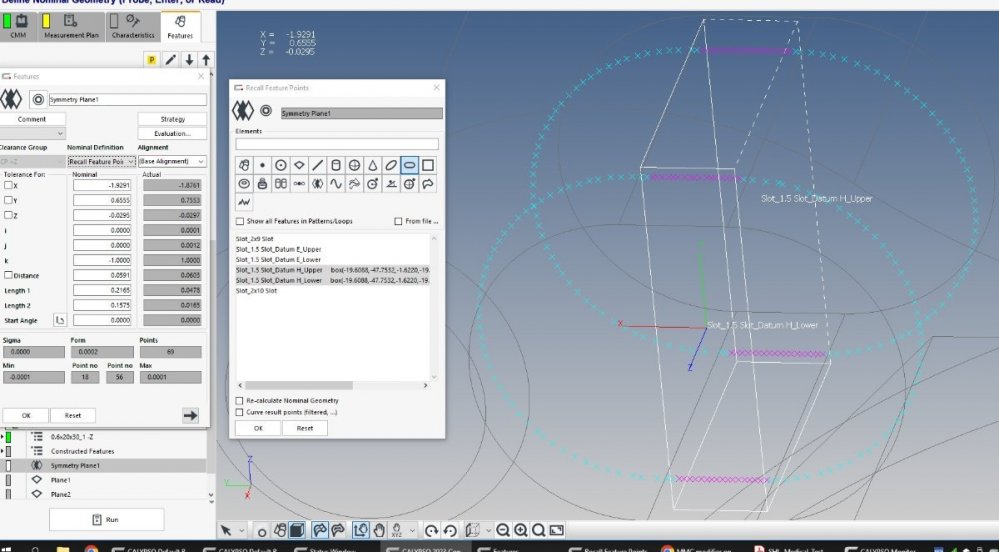
Task: Tick the X tolerance checkbox
Action: 9,185
